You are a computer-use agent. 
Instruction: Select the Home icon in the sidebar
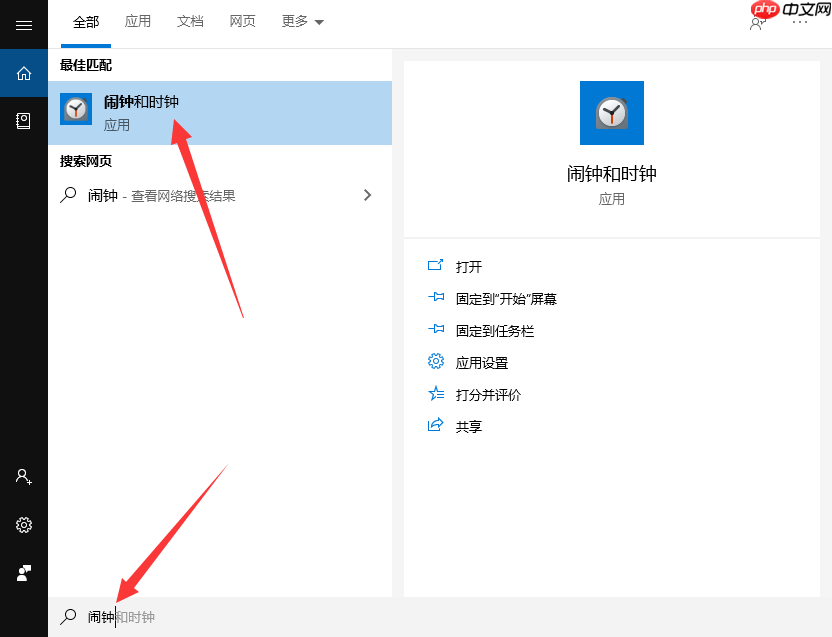[x=24, y=73]
